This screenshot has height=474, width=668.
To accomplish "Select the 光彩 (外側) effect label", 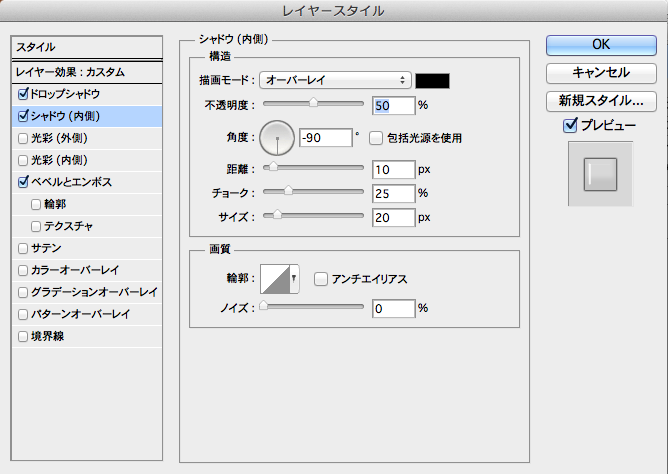I will coord(60,138).
